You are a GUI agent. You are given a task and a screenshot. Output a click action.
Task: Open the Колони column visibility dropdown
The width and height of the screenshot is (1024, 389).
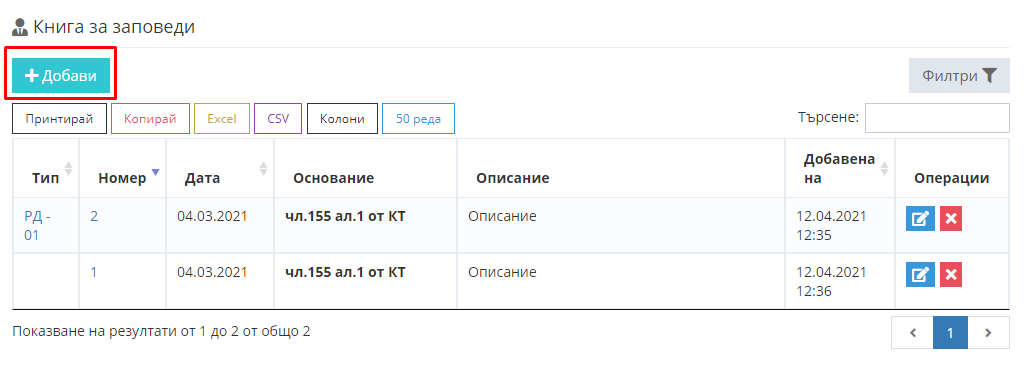pos(342,119)
